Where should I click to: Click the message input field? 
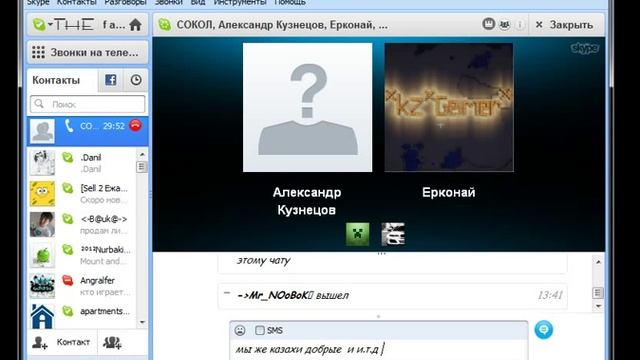coord(378,350)
